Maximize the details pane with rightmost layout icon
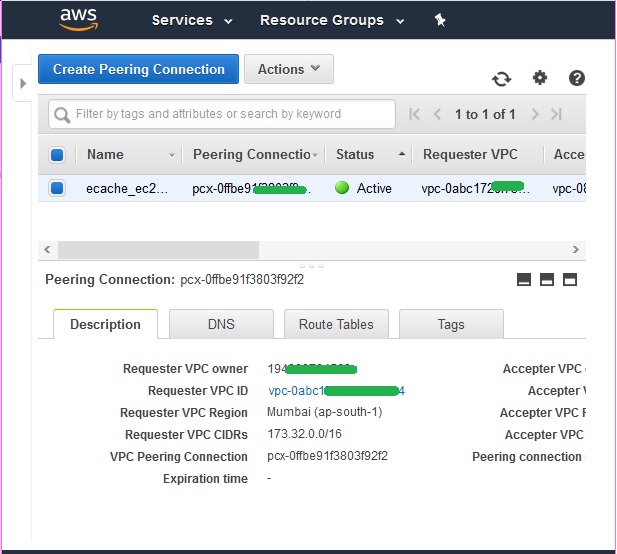The width and height of the screenshot is (617, 554). [x=570, y=280]
